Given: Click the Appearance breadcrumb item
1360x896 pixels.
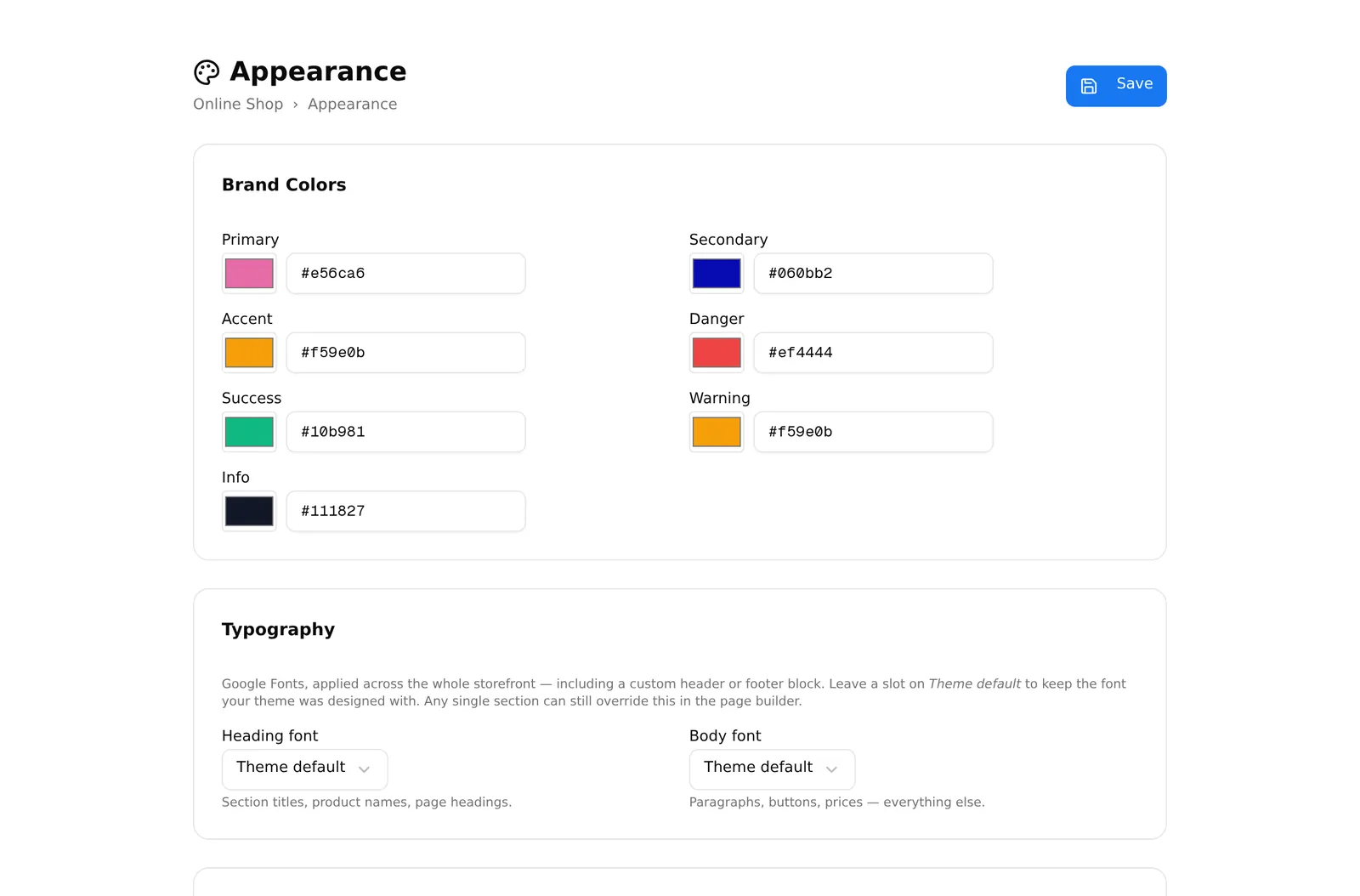Looking at the screenshot, I should 352,104.
